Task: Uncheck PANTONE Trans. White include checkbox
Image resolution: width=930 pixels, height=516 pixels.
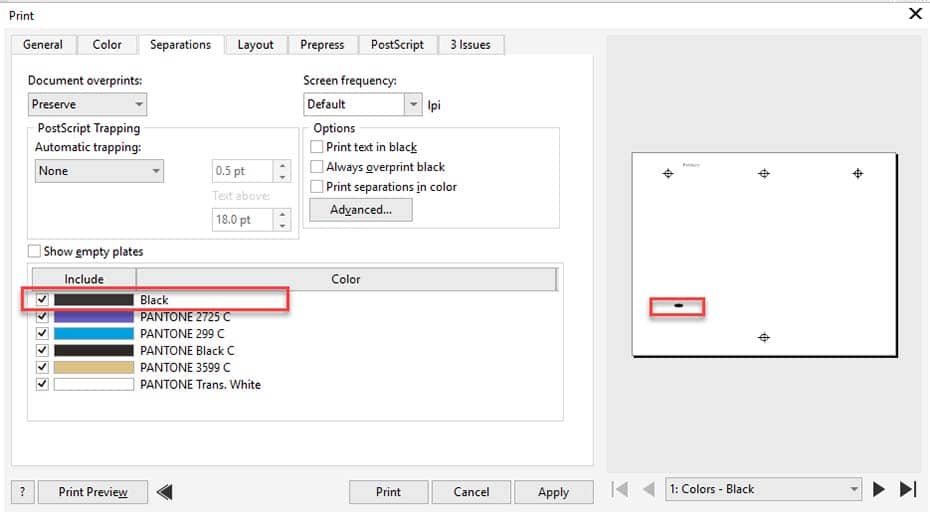Action: click(x=42, y=384)
